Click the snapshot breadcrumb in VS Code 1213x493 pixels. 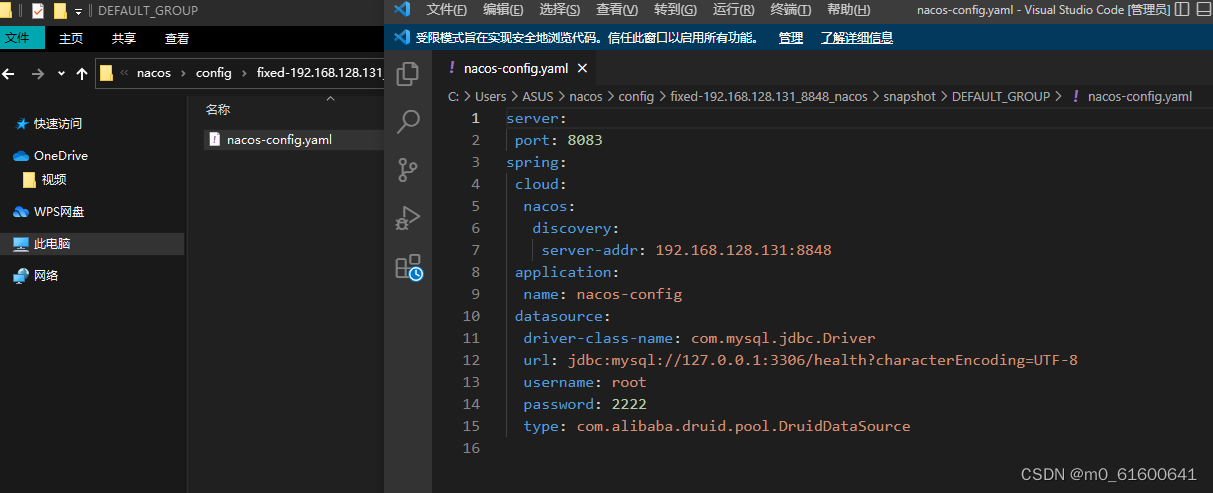click(909, 97)
